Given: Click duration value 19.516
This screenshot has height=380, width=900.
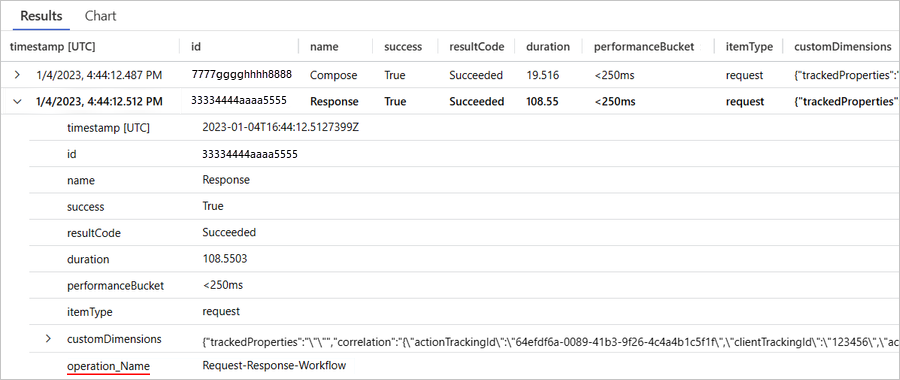Looking at the screenshot, I should (x=542, y=75).
